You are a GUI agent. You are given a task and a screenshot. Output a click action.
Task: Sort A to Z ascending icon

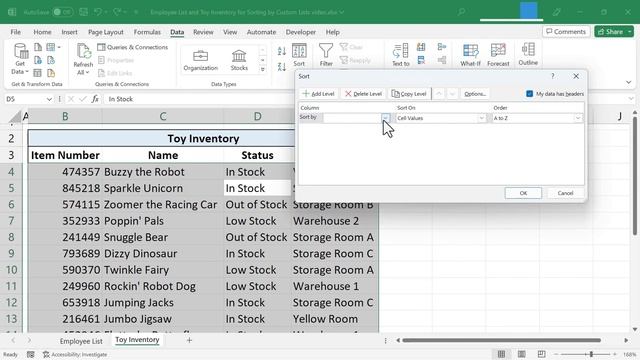point(282,51)
